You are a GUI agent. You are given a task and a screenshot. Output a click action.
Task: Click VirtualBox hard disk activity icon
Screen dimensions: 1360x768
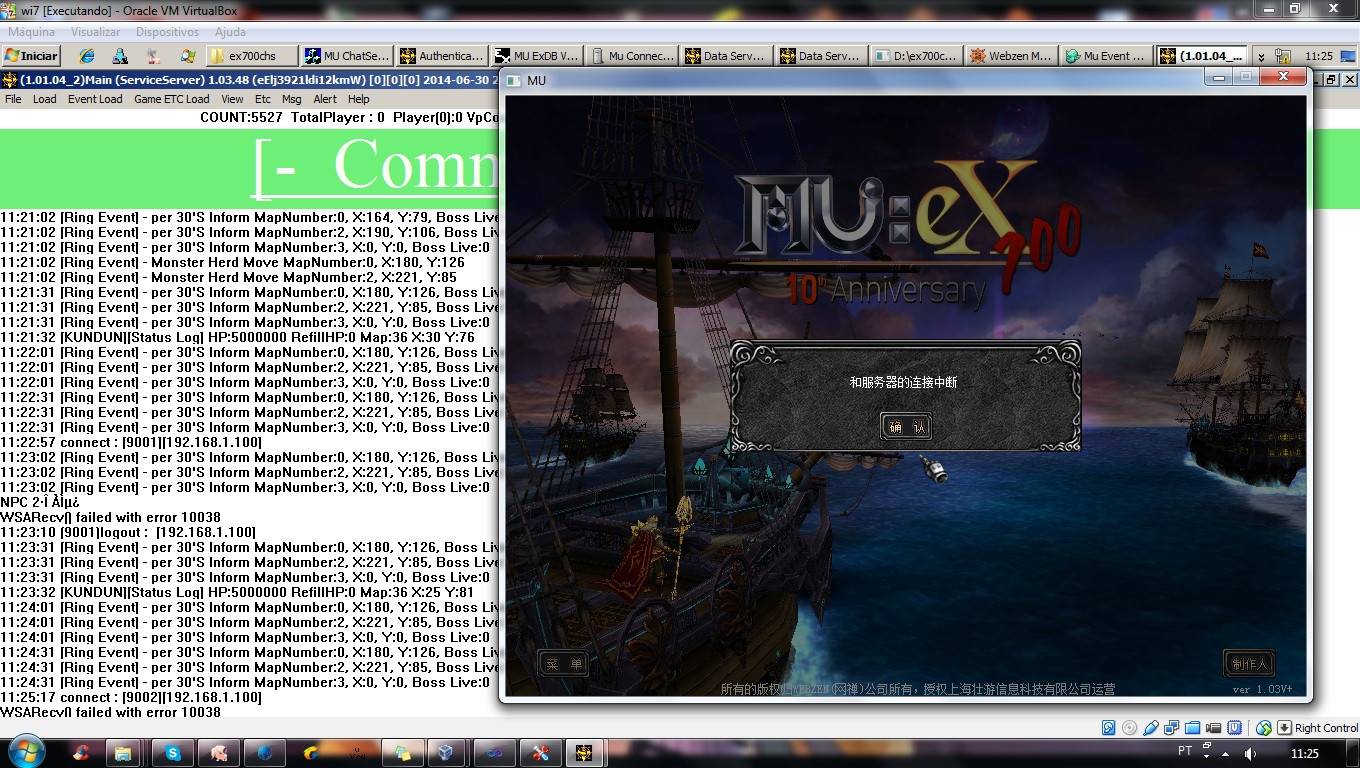point(1108,728)
